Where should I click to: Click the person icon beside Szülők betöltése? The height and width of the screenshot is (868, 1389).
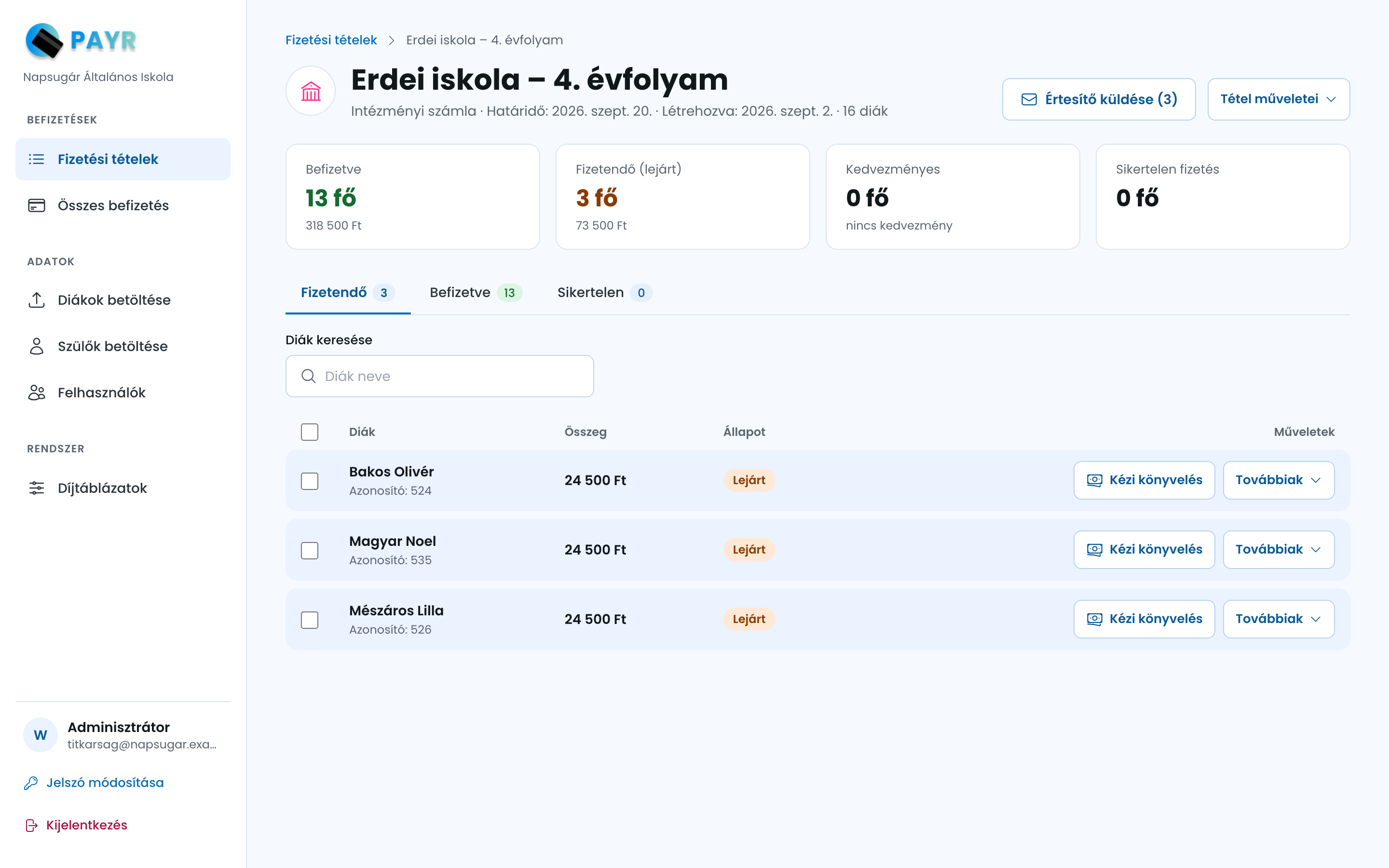pyautogui.click(x=37, y=346)
